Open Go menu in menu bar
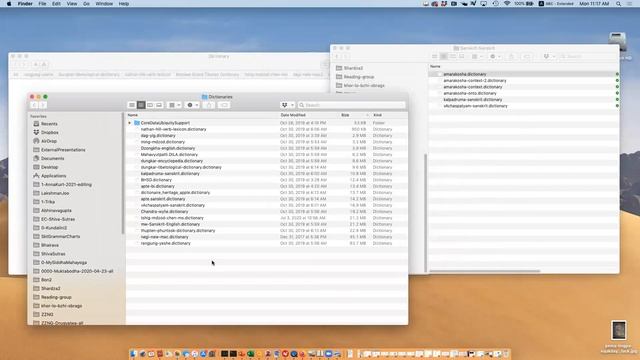 click(x=86, y=4)
